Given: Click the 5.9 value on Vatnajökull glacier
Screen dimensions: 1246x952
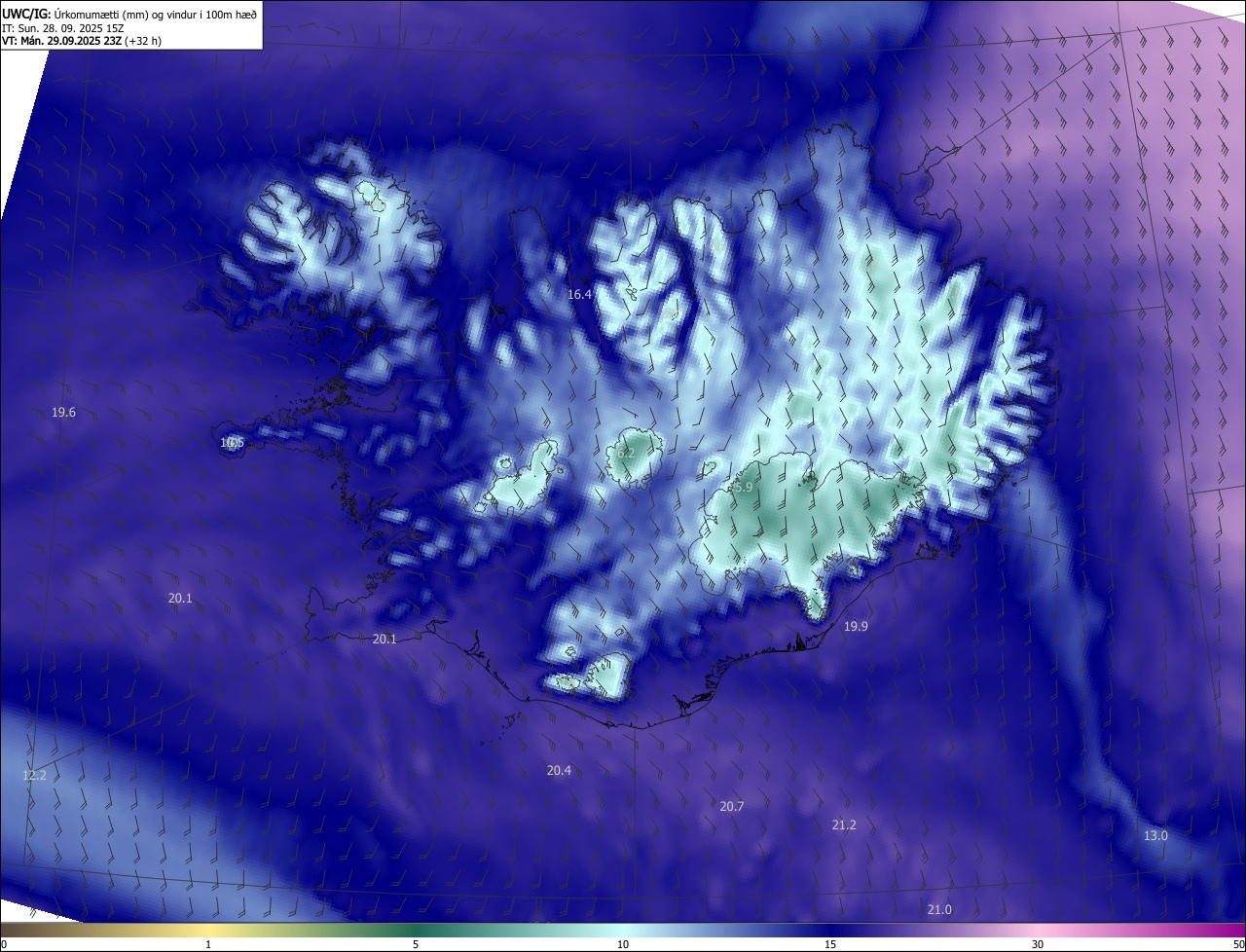Looking at the screenshot, I should click(x=744, y=488).
